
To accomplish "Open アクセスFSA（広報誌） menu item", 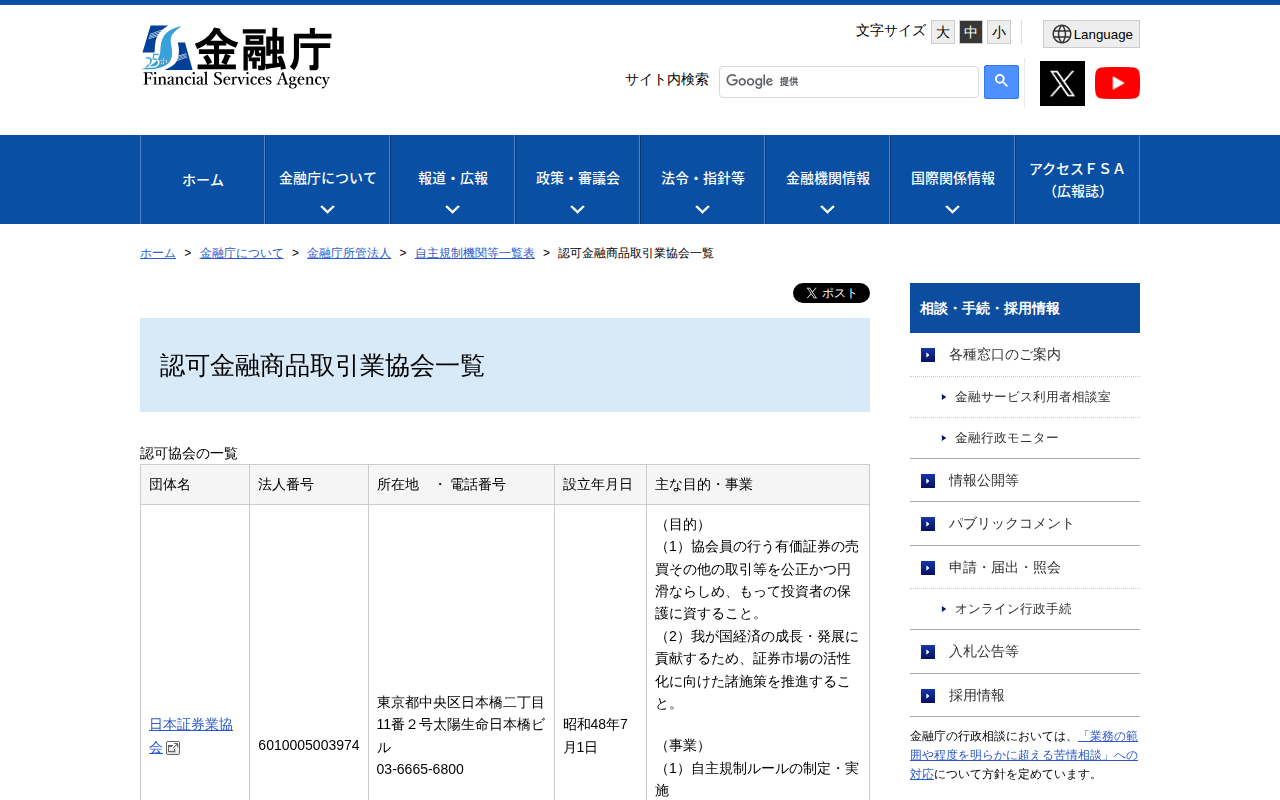I will (x=1077, y=180).
